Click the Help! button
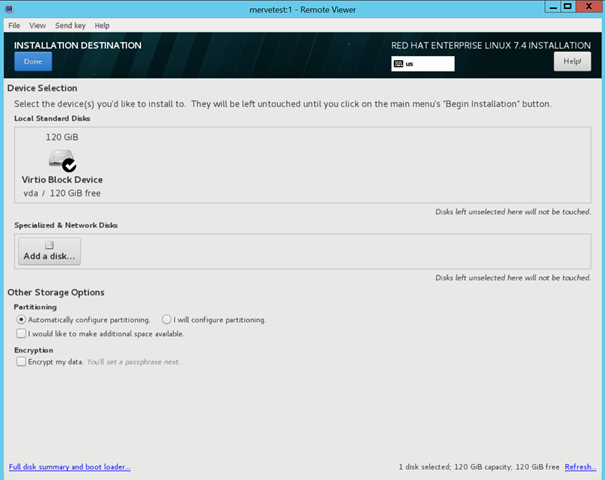The image size is (605, 480). tap(572, 61)
